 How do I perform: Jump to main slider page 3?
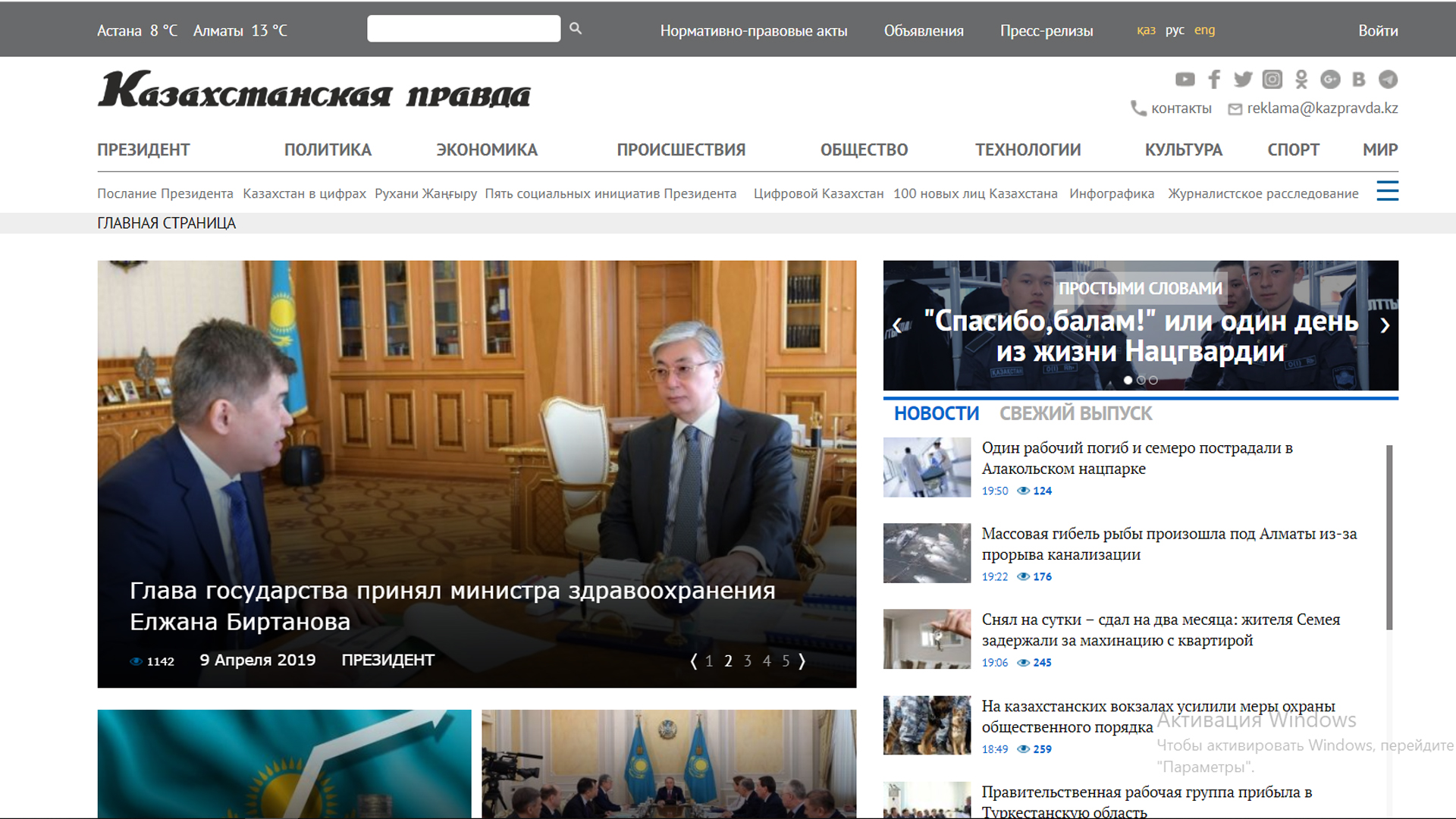(x=748, y=661)
